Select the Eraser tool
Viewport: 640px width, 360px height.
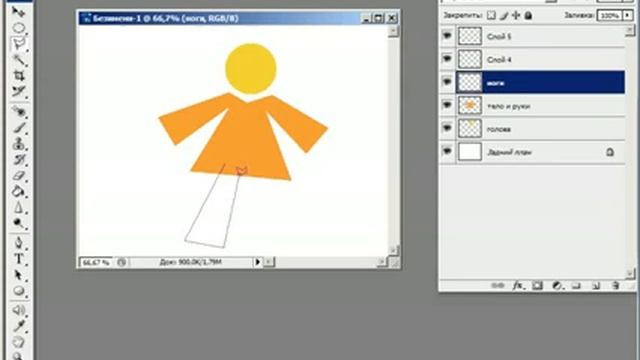point(18,176)
